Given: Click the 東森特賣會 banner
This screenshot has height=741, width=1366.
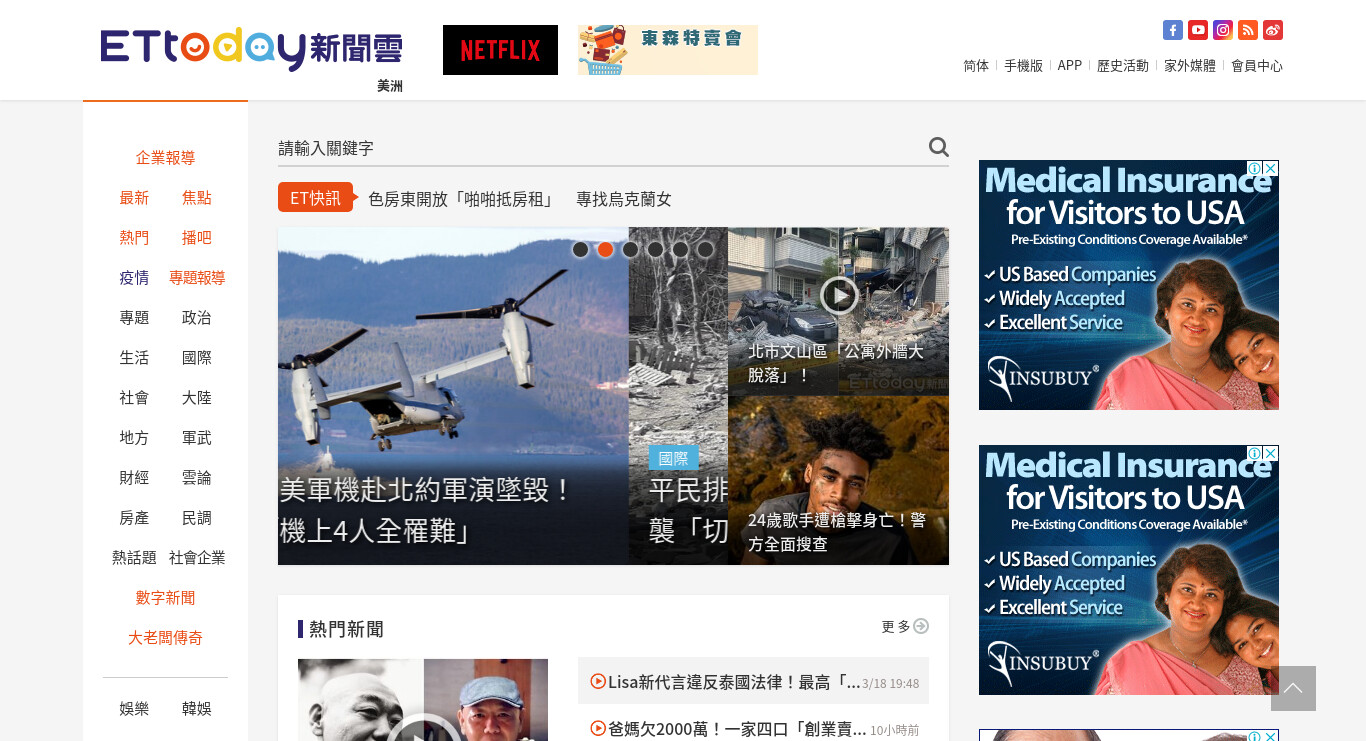Looking at the screenshot, I should (x=668, y=50).
